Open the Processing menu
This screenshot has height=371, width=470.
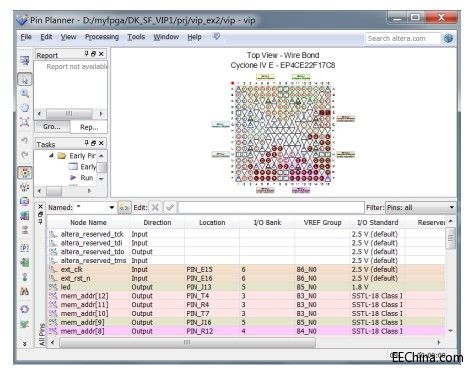(x=102, y=37)
